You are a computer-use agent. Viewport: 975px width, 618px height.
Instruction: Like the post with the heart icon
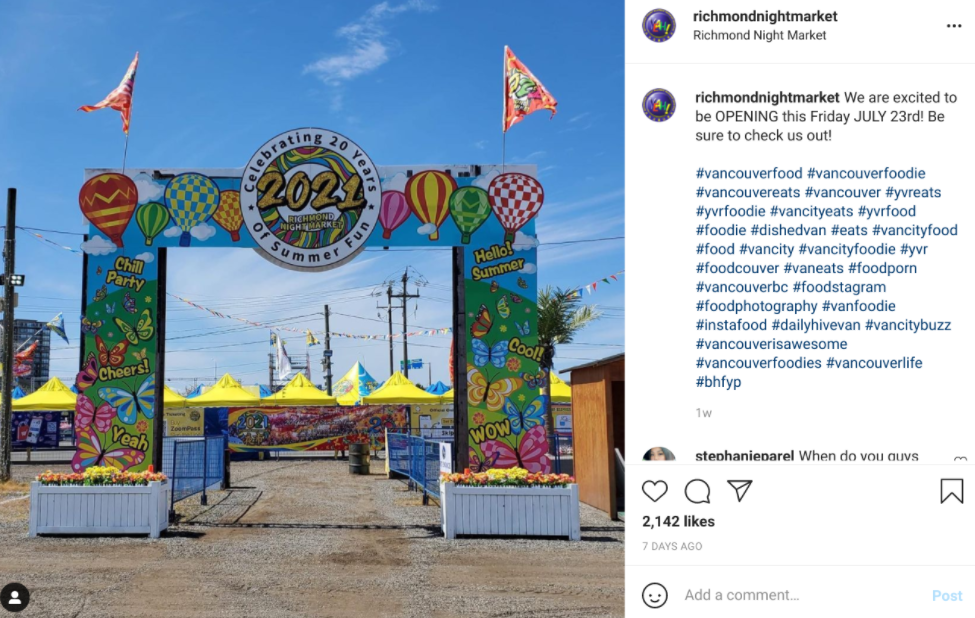655,491
